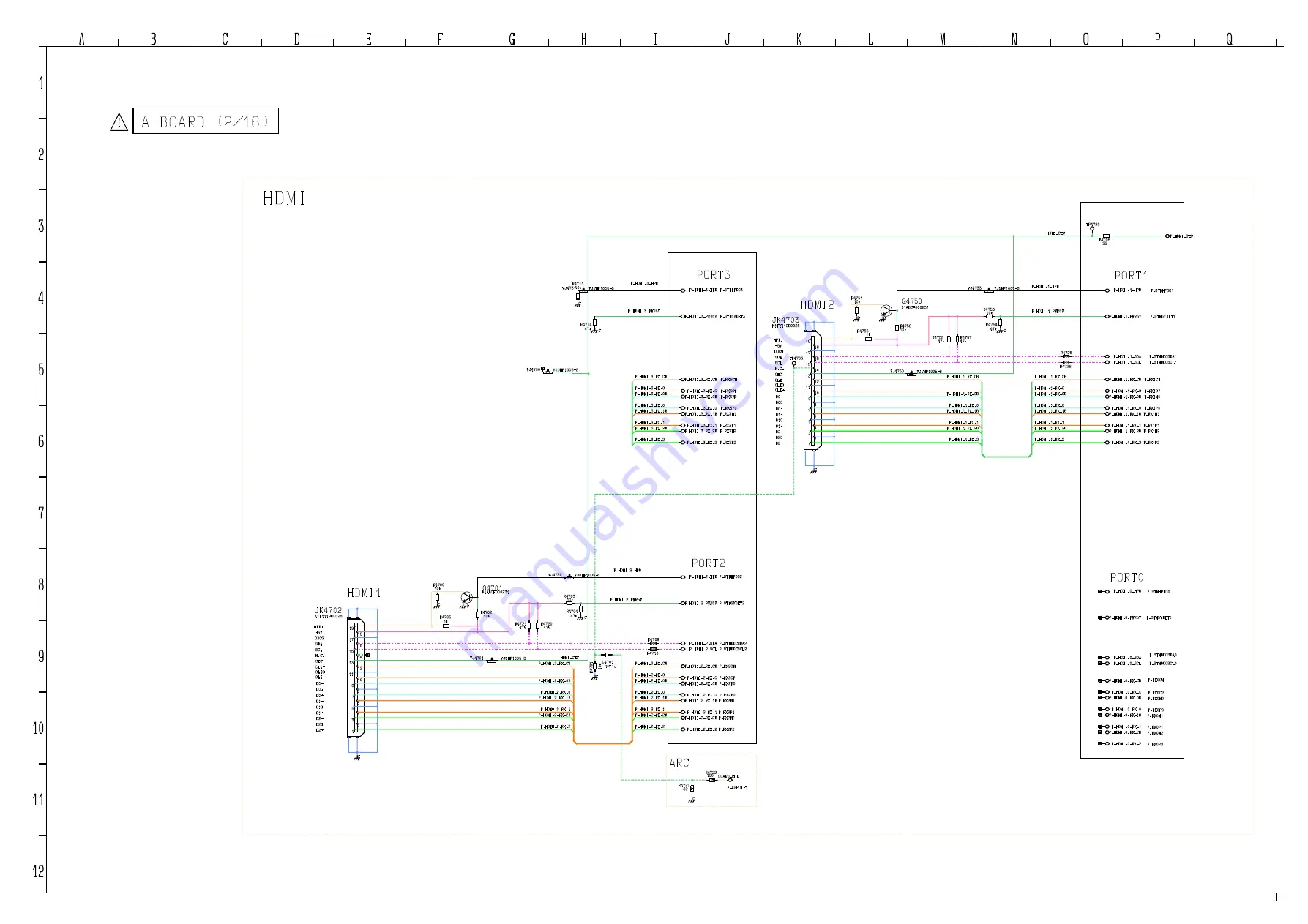Click the ground symbol below JK4703

813,471
